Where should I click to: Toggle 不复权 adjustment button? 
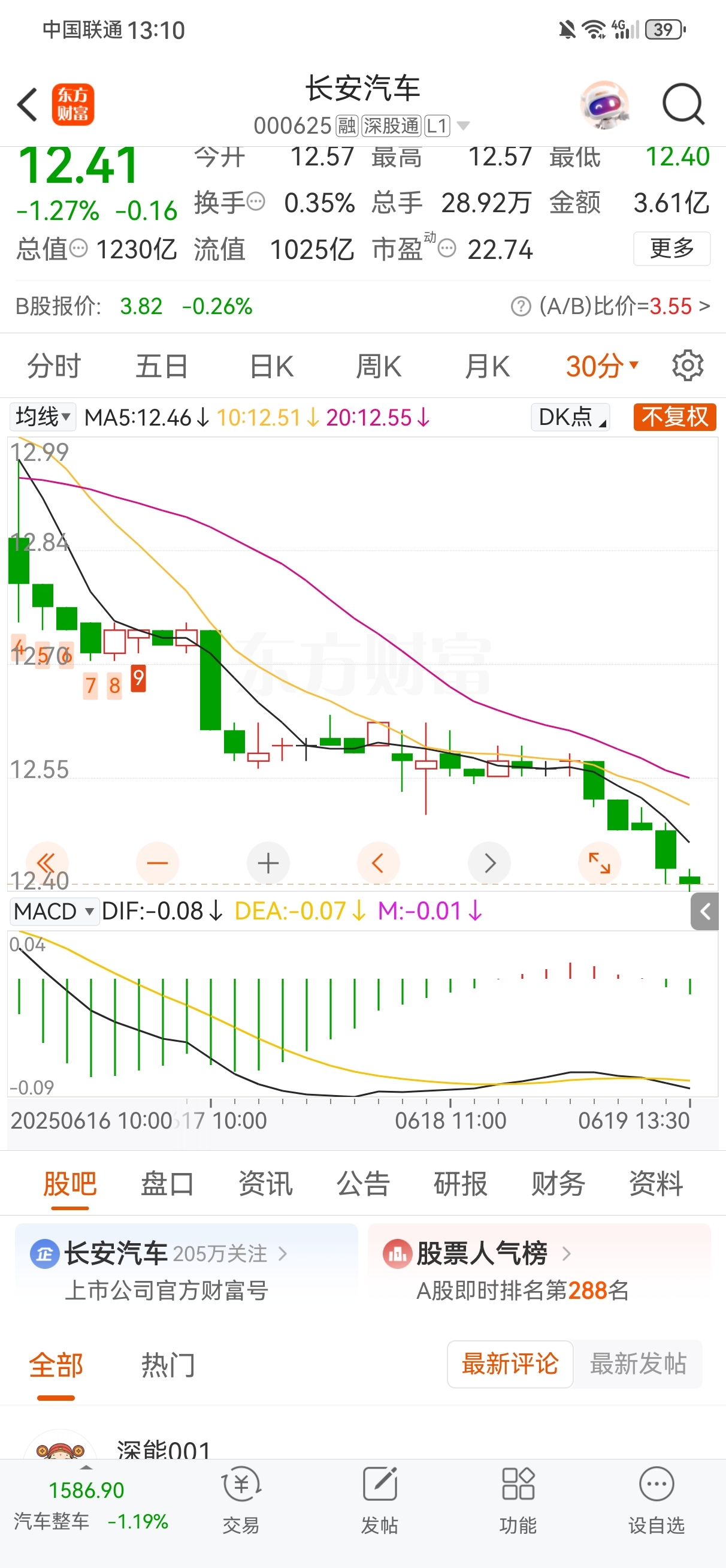pos(675,417)
